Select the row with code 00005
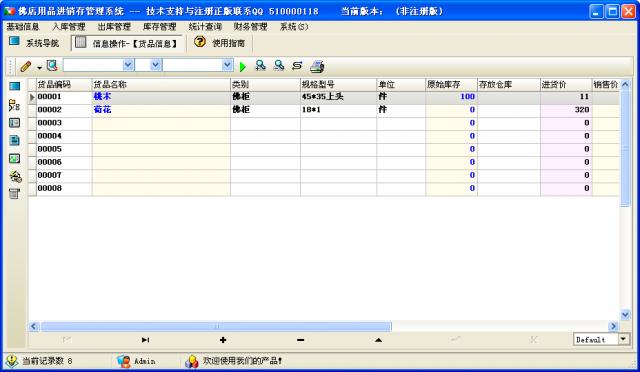This screenshot has height=372, width=640. click(324, 149)
